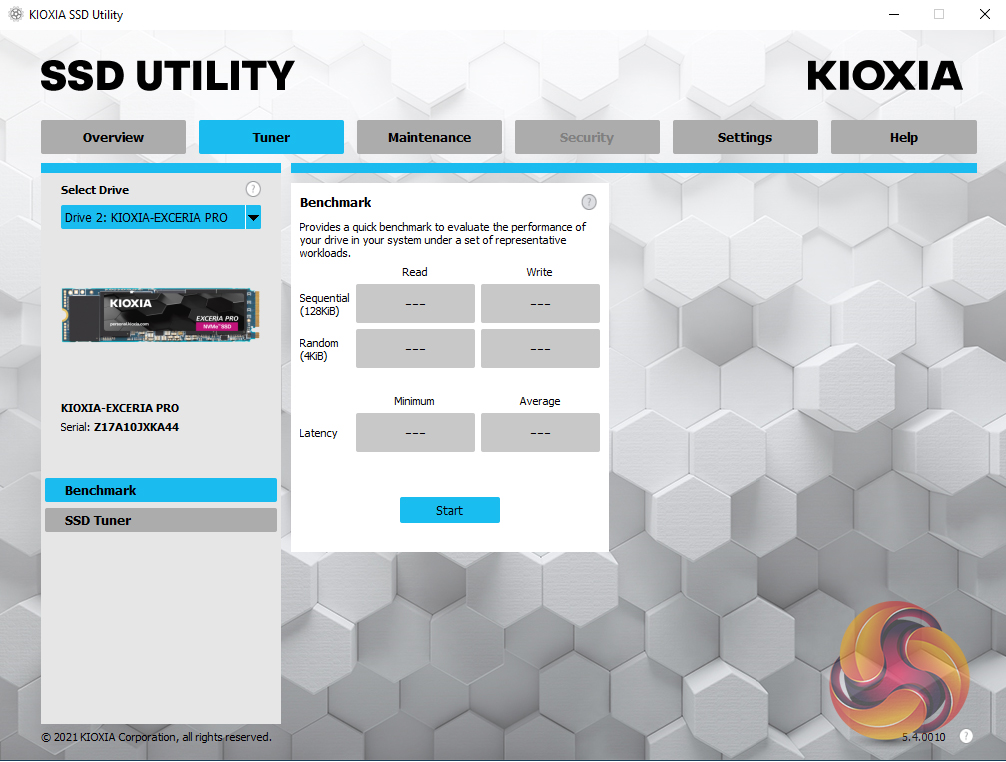This screenshot has height=762, width=1006.
Task: Click the Select Drive help question icon
Action: click(253, 189)
